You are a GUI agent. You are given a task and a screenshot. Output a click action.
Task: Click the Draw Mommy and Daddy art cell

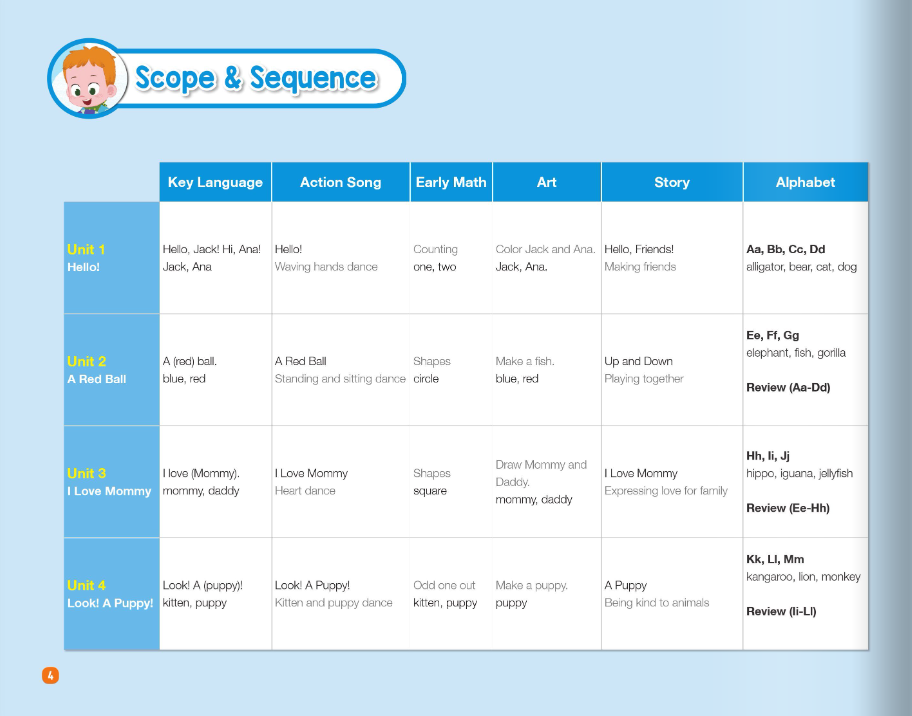(x=541, y=473)
